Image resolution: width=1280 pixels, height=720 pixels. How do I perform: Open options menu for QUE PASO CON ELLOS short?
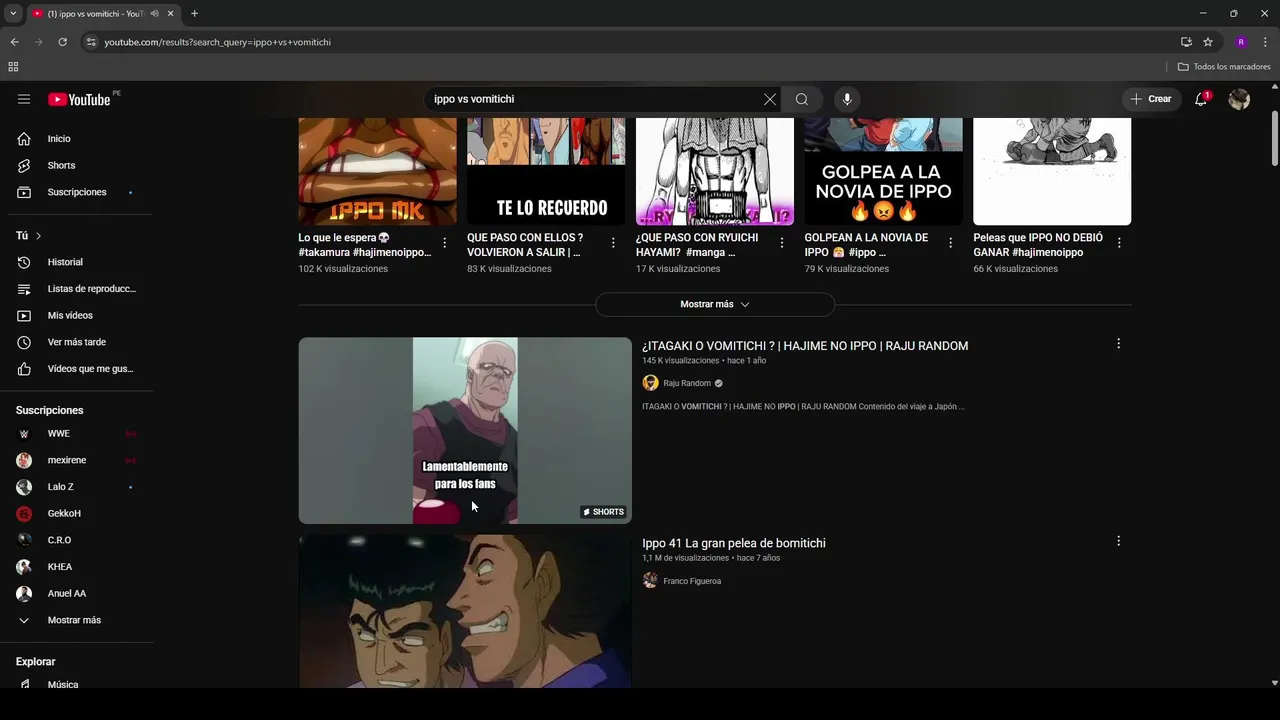click(613, 243)
